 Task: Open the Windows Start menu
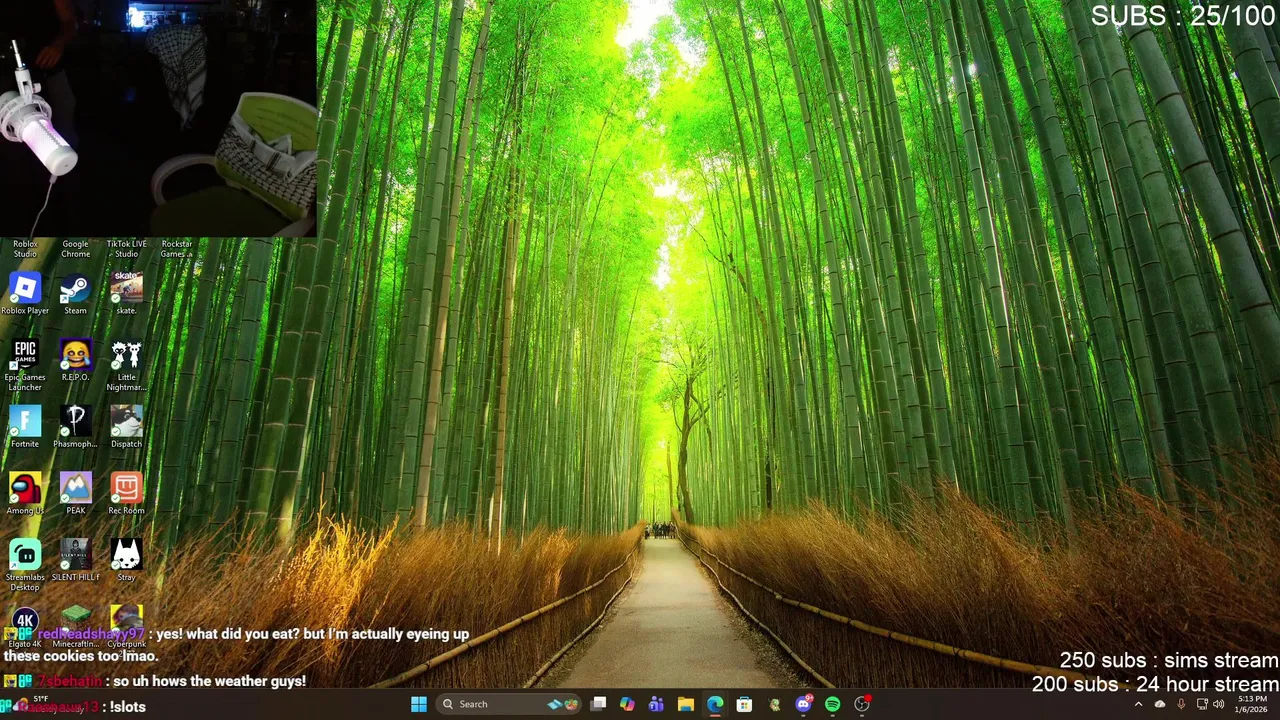click(x=419, y=704)
